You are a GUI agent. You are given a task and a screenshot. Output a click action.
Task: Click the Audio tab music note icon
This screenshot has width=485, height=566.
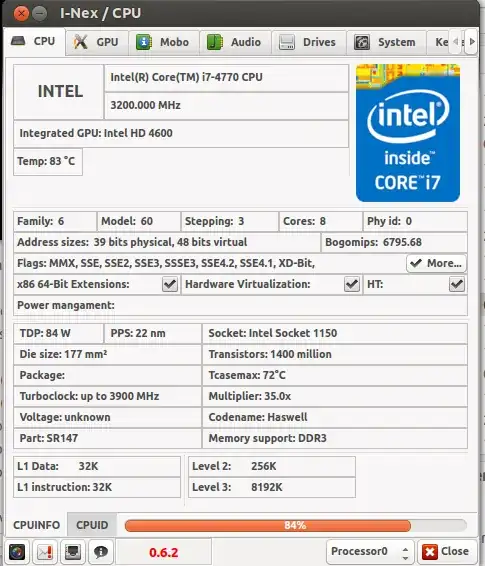214,42
